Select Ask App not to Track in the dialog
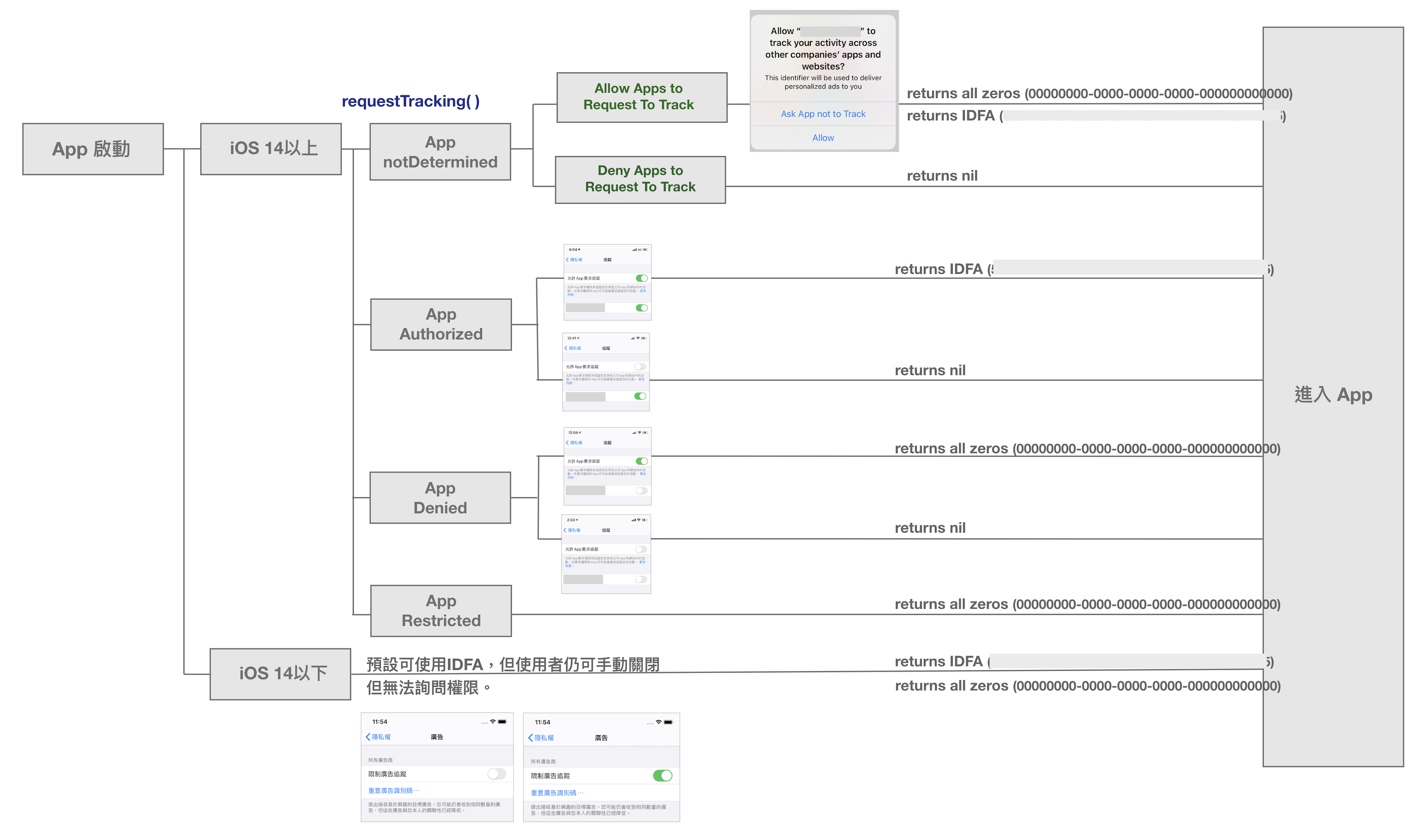This screenshot has width=1419, height=840. point(823,114)
